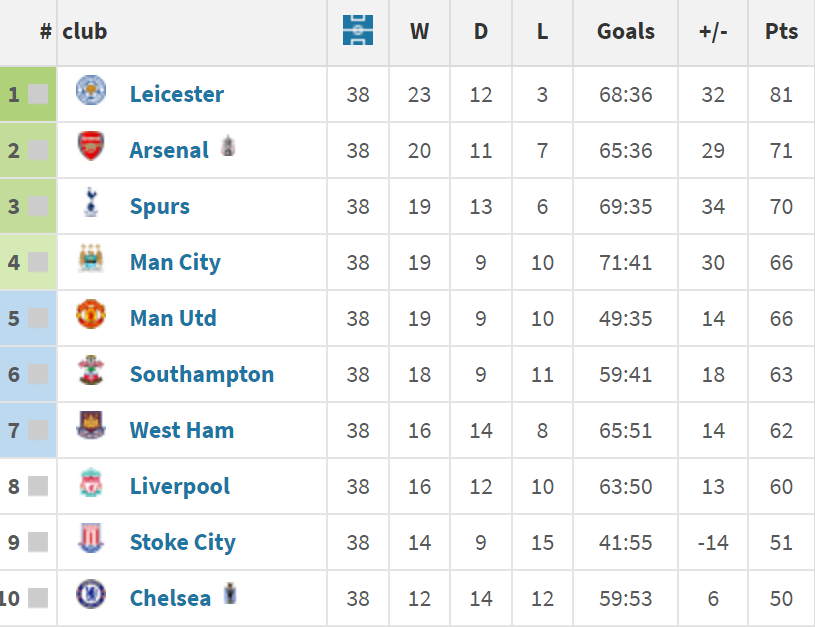Click the trophy icon next to Arsenal
Image resolution: width=815 pixels, height=627 pixels.
pos(228,146)
